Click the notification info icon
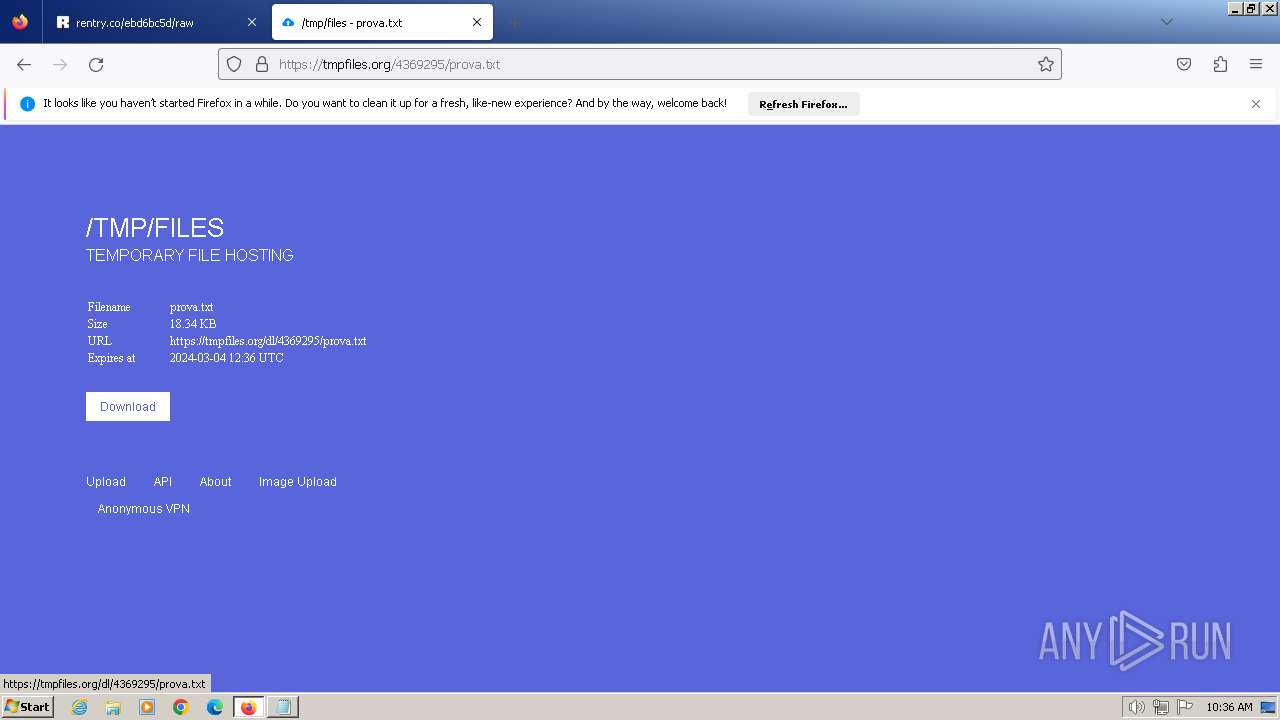Screen dimensions: 1280x720 tap(27, 104)
